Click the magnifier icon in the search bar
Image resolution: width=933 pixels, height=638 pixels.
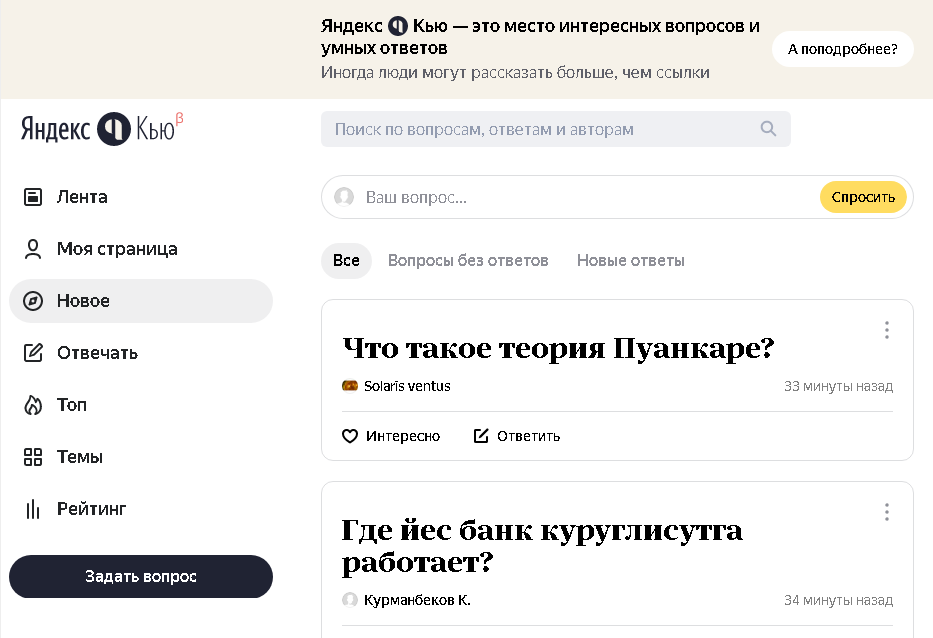click(x=768, y=128)
